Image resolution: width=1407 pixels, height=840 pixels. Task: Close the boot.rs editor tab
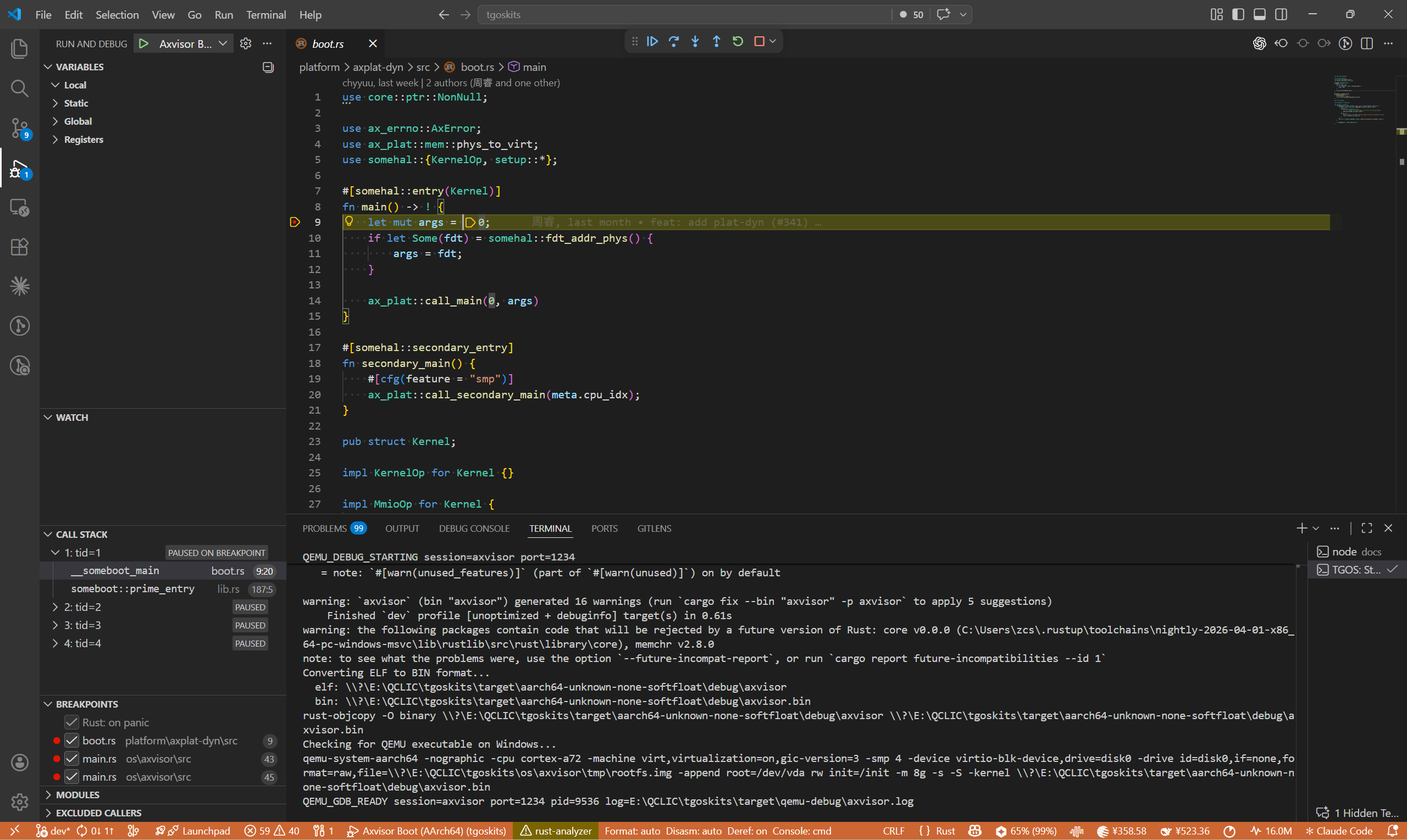click(x=373, y=43)
